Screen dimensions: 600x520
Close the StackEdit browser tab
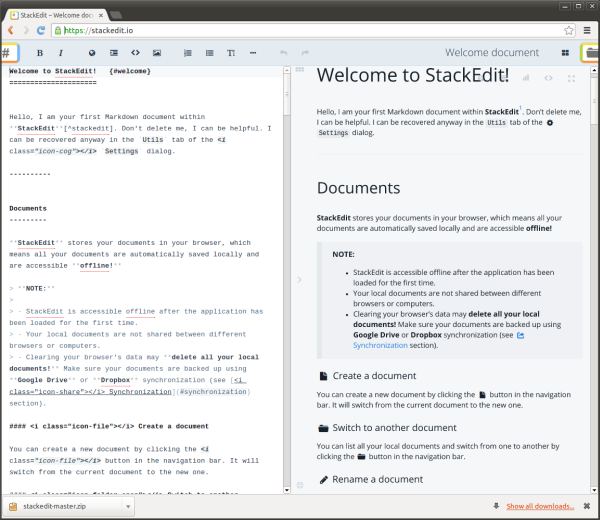pos(101,15)
